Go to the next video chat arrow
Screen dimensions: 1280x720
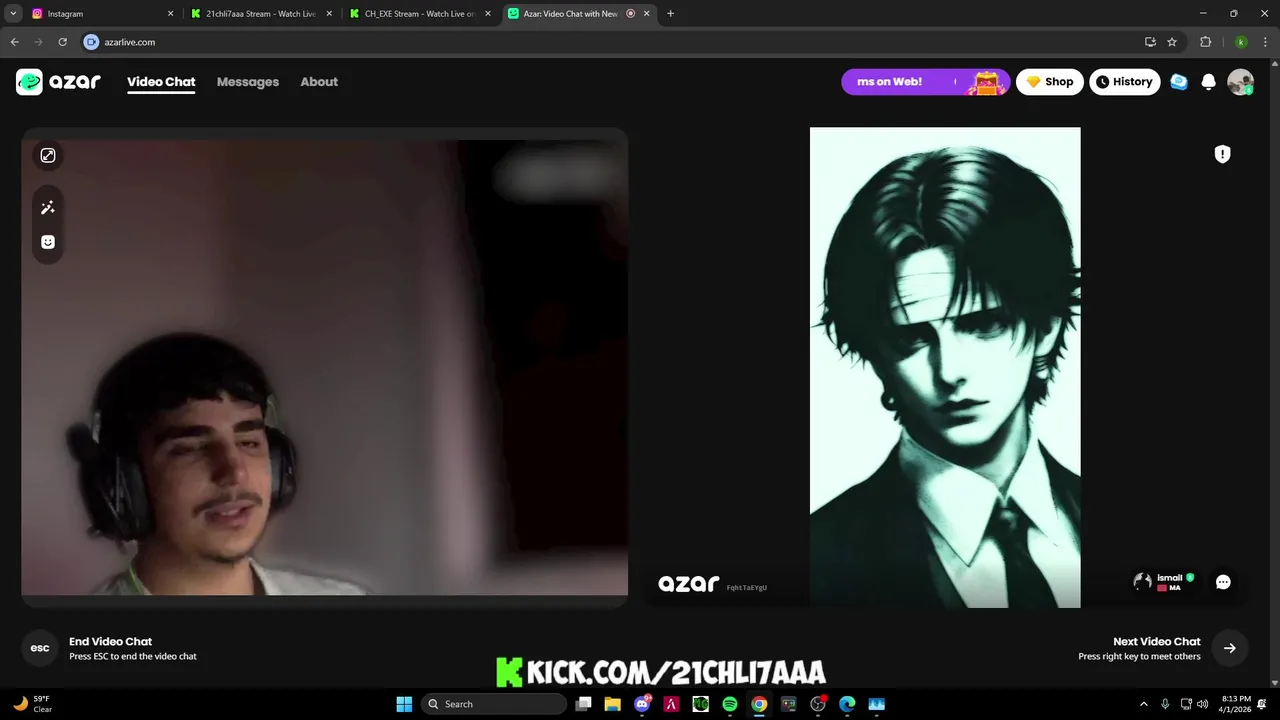[1230, 648]
